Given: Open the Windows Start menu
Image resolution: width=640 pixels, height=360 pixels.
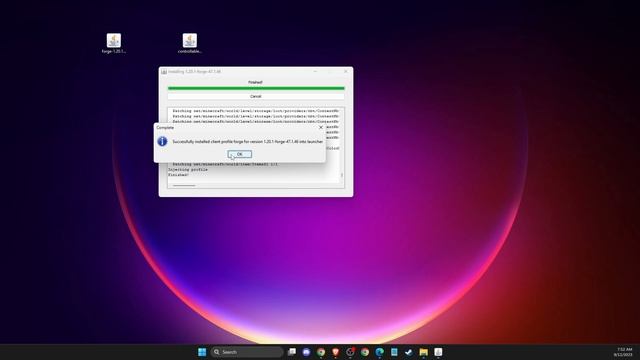Looking at the screenshot, I should [202, 352].
